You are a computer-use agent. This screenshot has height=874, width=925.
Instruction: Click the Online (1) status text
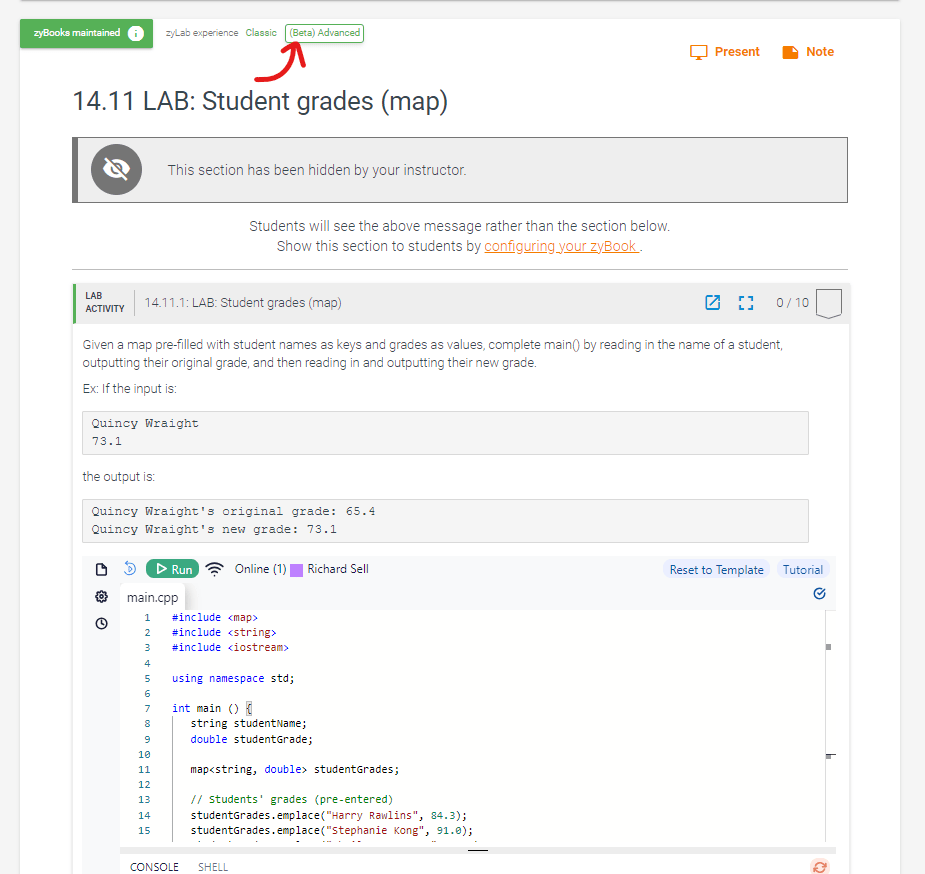pyautogui.click(x=260, y=569)
